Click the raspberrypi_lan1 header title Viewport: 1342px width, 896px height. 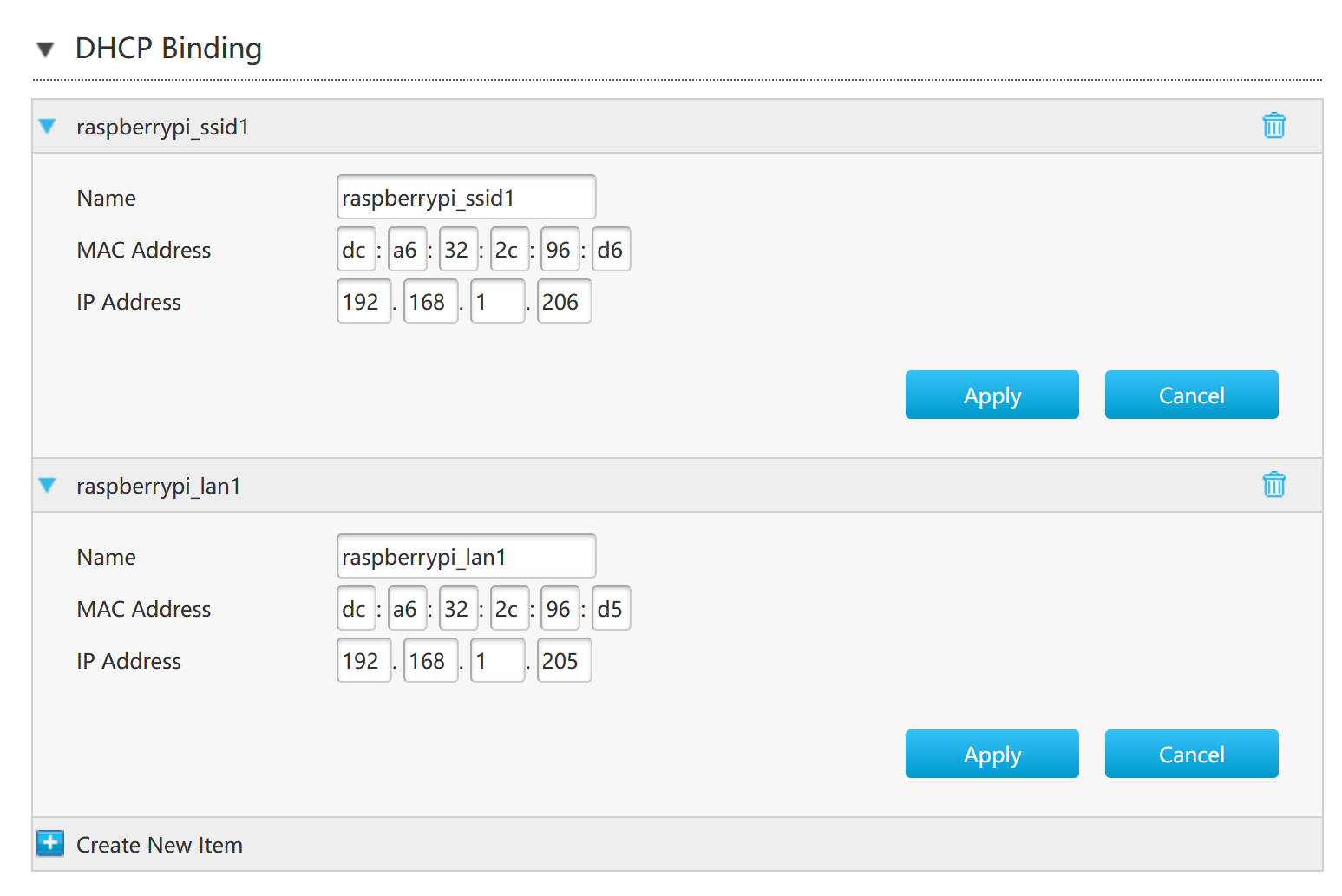click(x=159, y=486)
